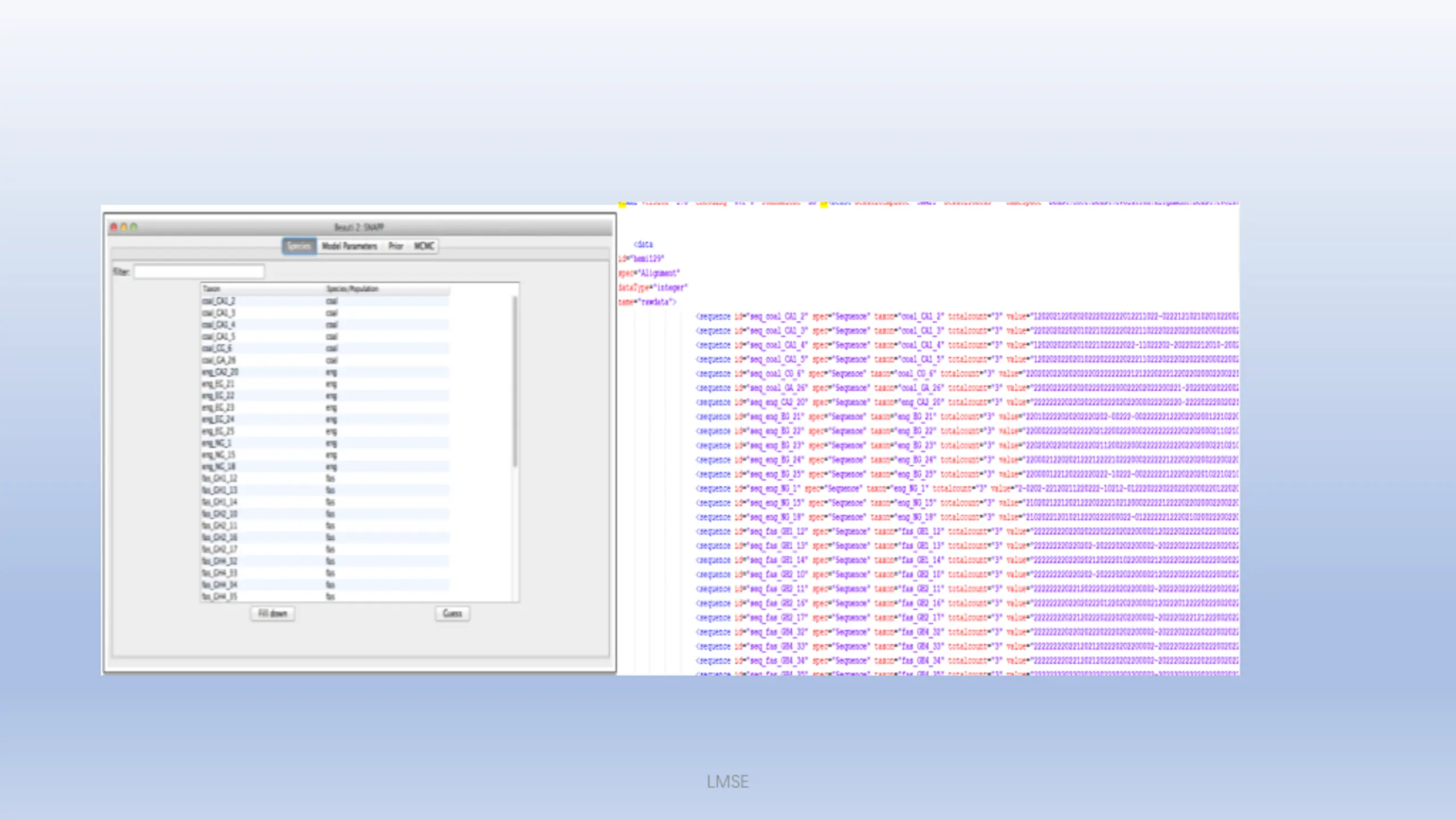Screen dimensions: 1456x819
Task: Sort by the Species/Population column header
Action: point(387,289)
